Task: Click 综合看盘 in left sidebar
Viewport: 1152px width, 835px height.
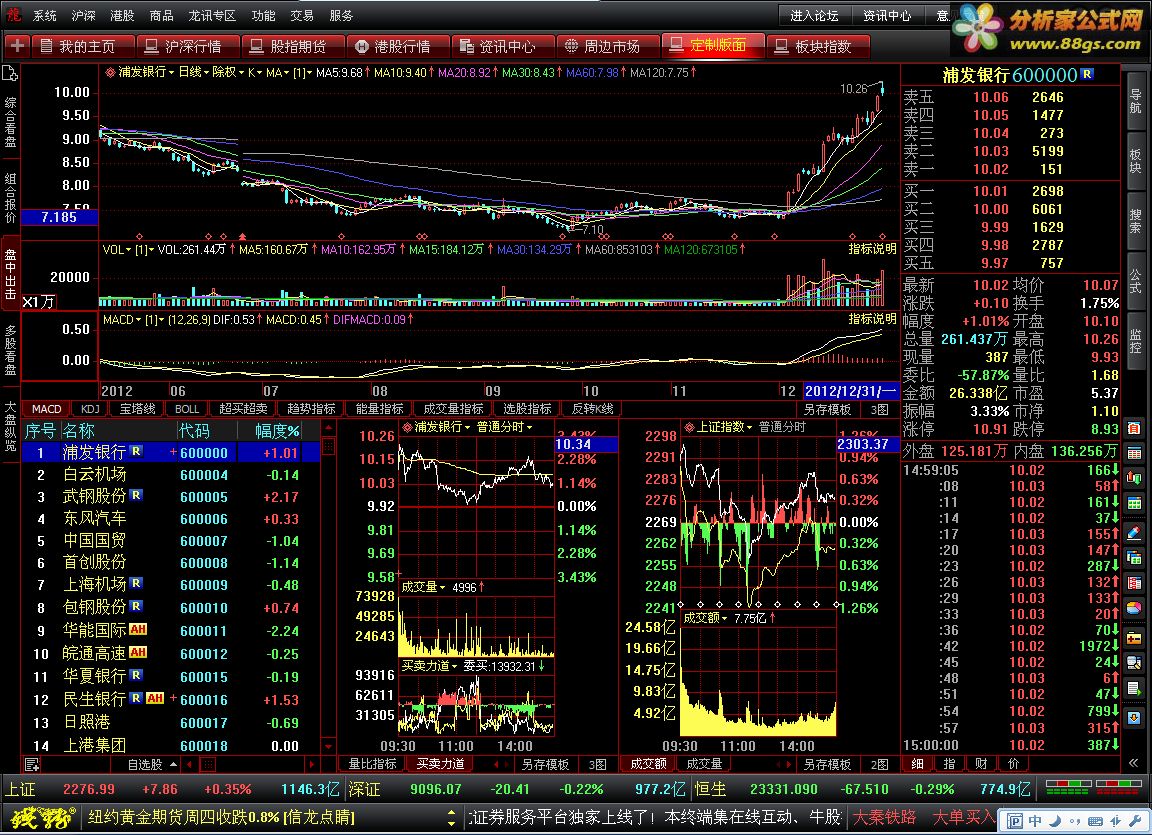Action: coord(10,122)
